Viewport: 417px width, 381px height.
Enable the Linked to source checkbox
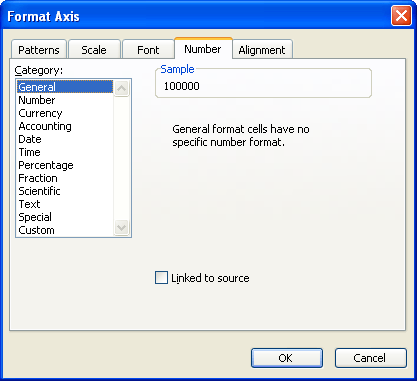(x=161, y=278)
